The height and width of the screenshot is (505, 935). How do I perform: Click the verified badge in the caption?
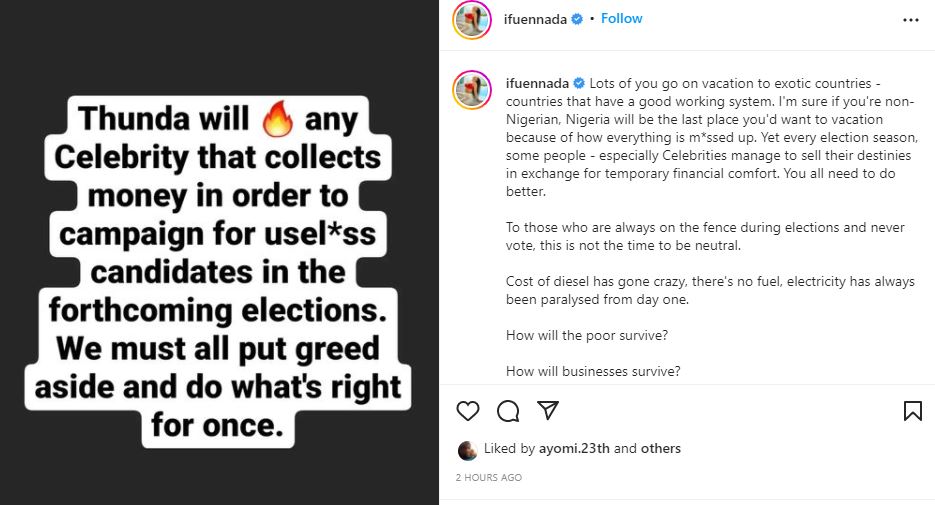pyautogui.click(x=577, y=82)
